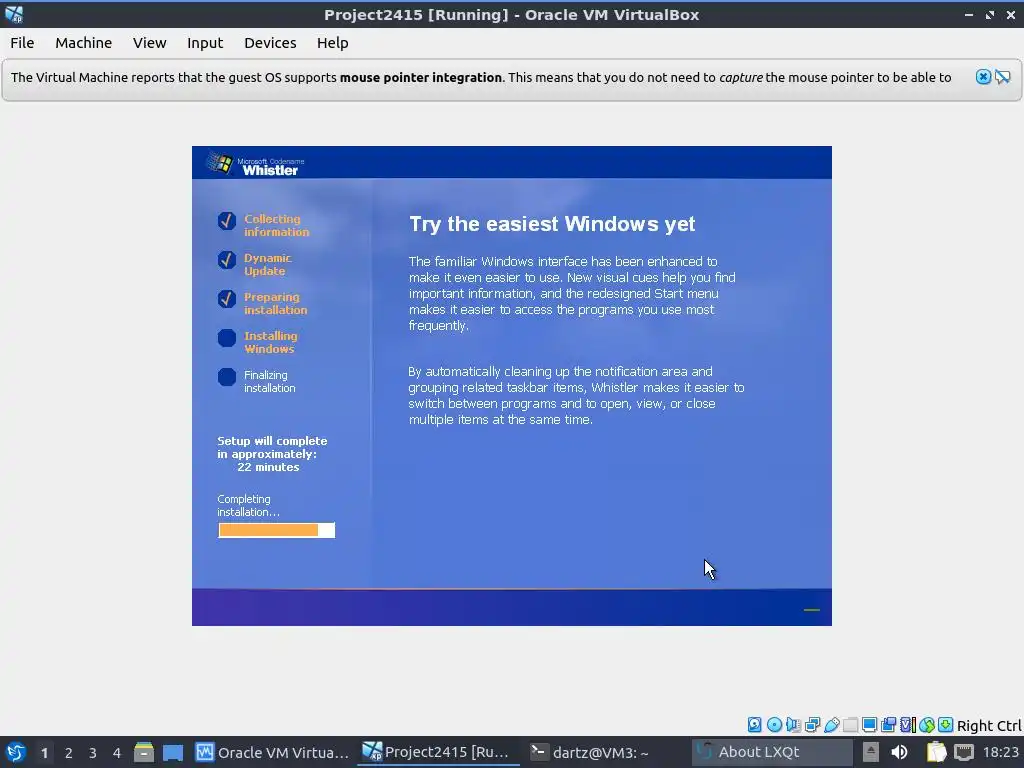
Task: Open the clipboard manager tray icon
Action: pos(936,752)
